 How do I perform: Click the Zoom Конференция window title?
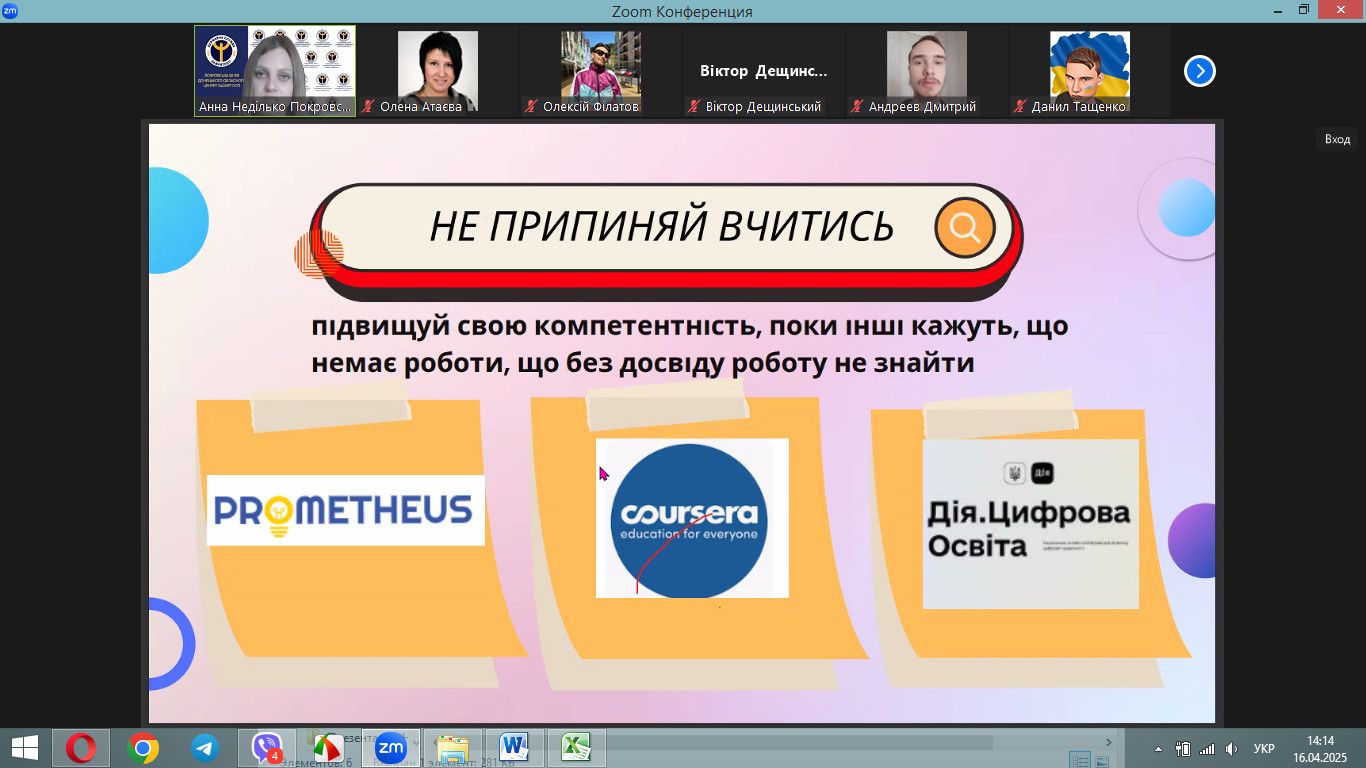(682, 11)
